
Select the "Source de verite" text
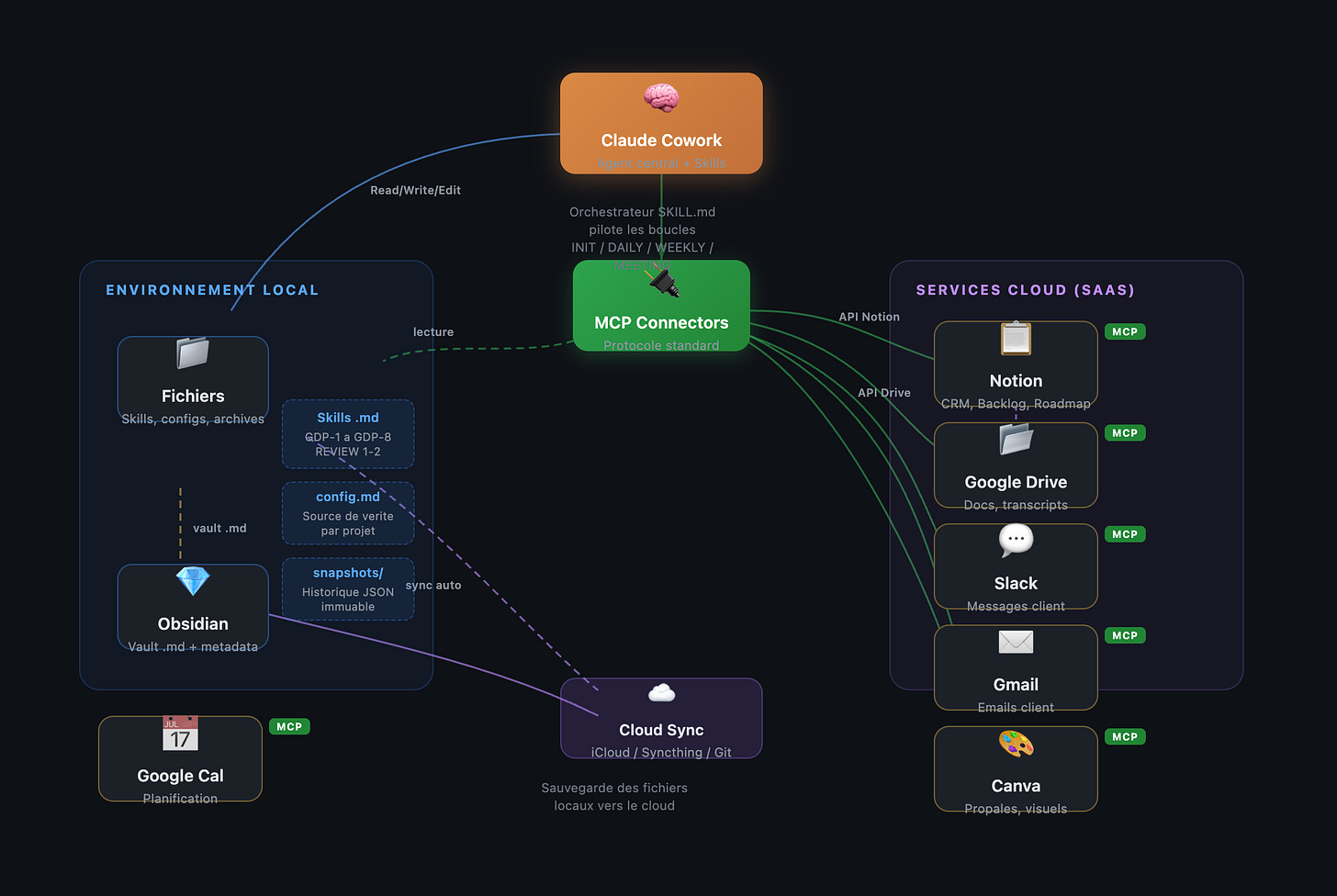click(348, 516)
